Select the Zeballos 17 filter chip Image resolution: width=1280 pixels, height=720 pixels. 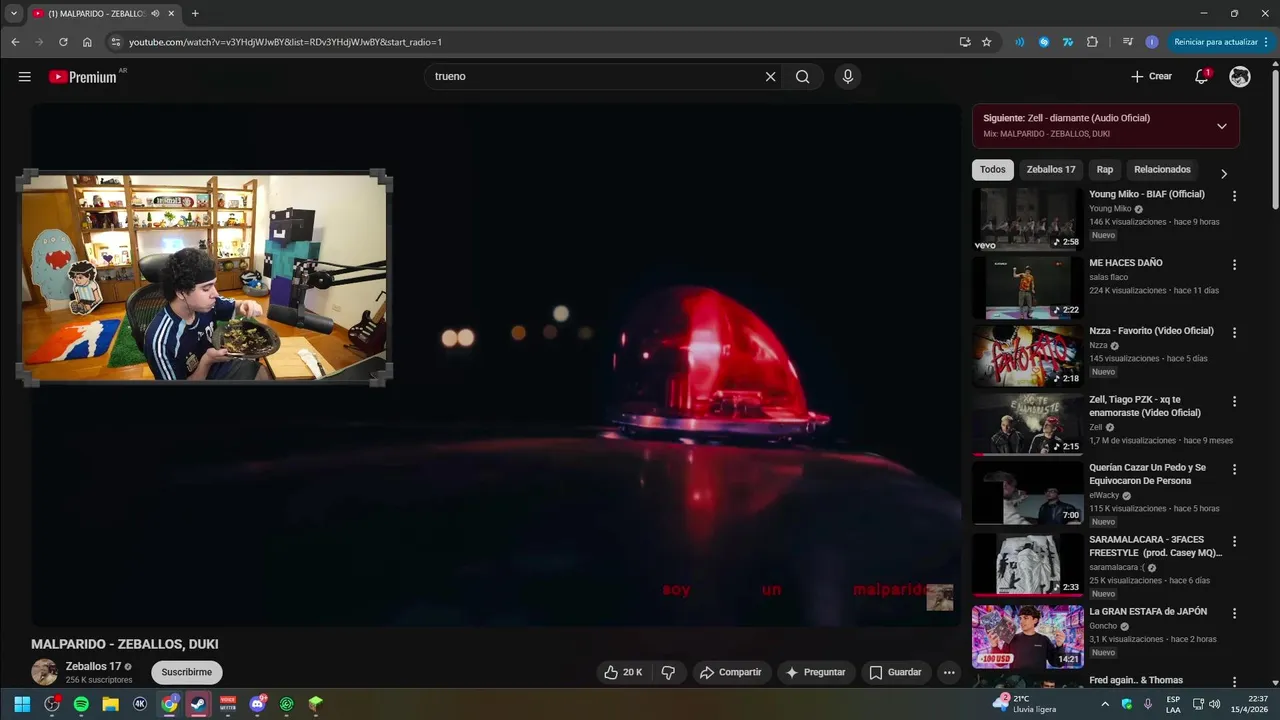[x=1051, y=170]
